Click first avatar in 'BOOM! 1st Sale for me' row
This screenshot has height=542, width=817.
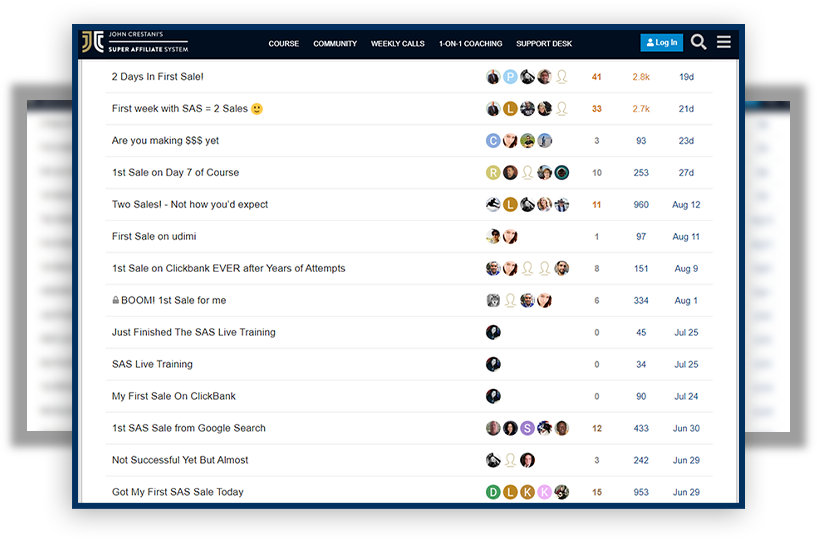(x=493, y=301)
